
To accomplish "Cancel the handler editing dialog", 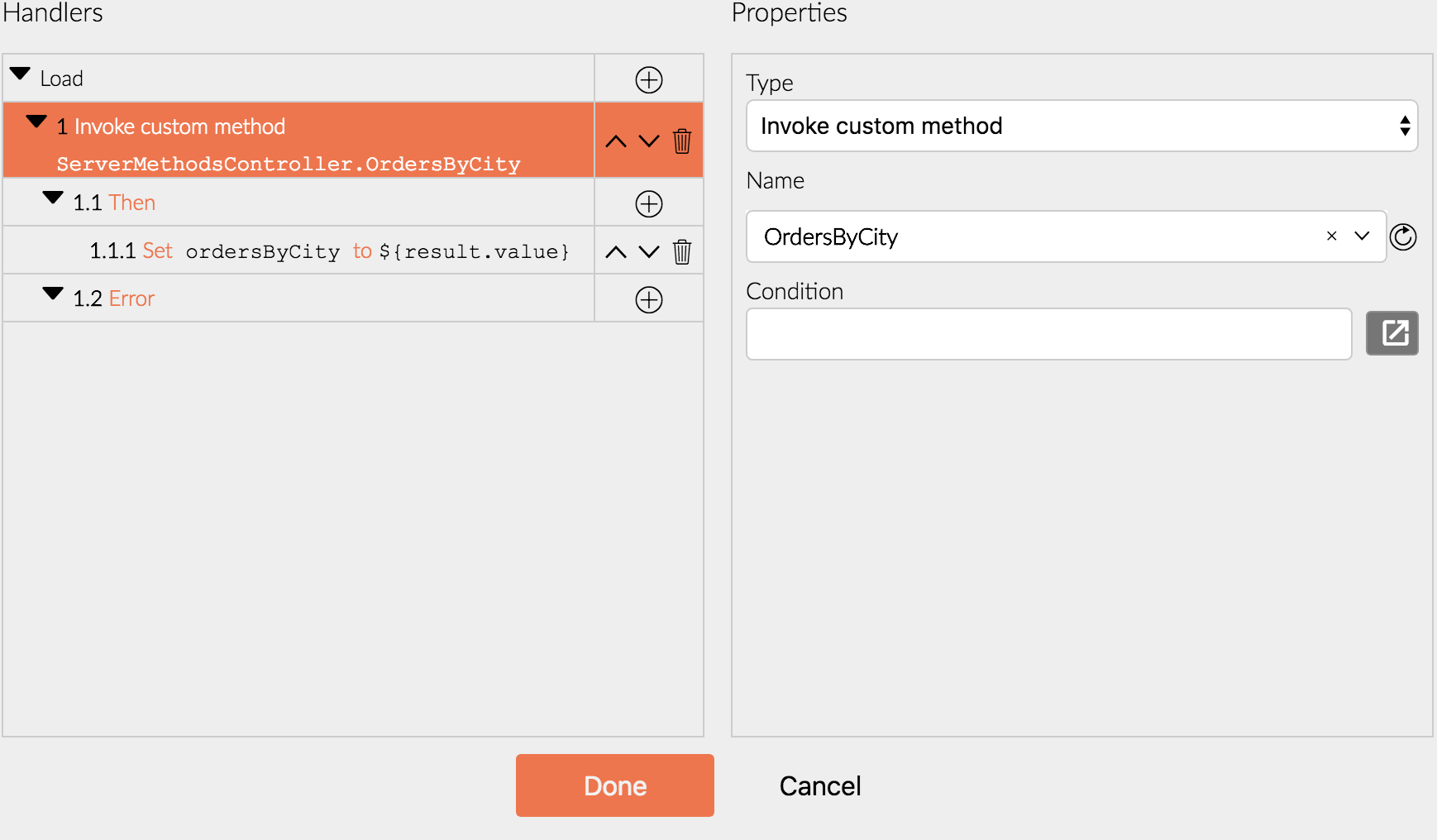I will tap(820, 785).
